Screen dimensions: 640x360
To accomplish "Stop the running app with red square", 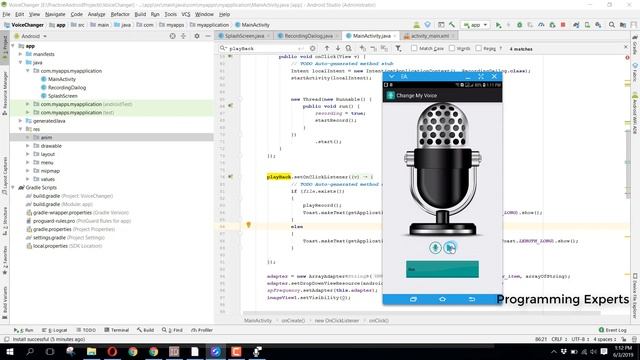I will click(563, 25).
